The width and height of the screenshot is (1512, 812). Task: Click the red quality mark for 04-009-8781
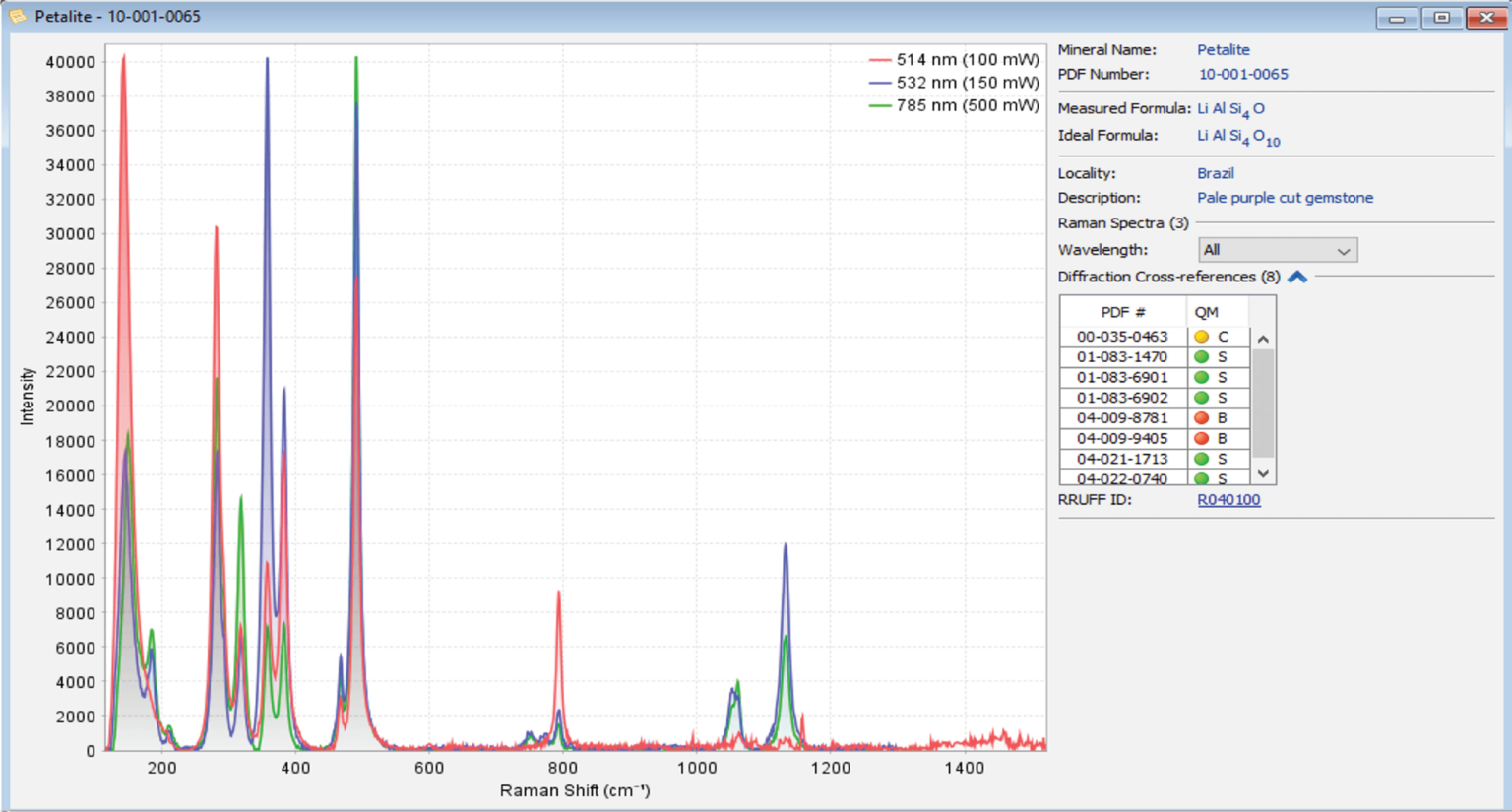pos(1201,418)
